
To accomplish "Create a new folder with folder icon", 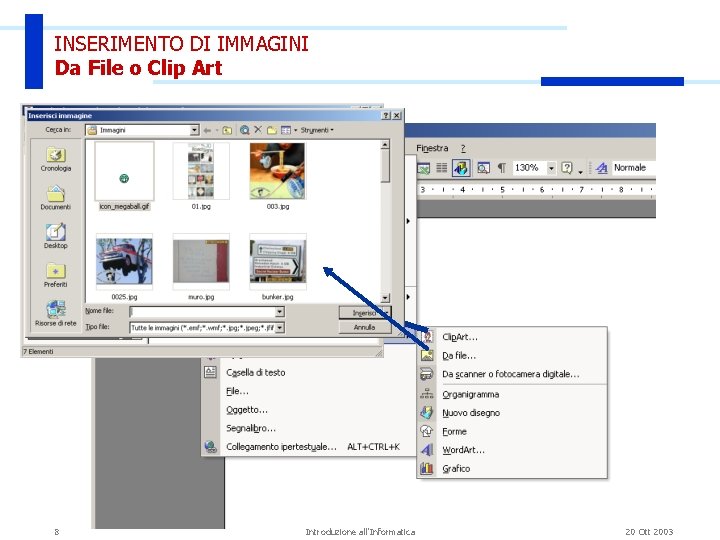I will pos(272,130).
